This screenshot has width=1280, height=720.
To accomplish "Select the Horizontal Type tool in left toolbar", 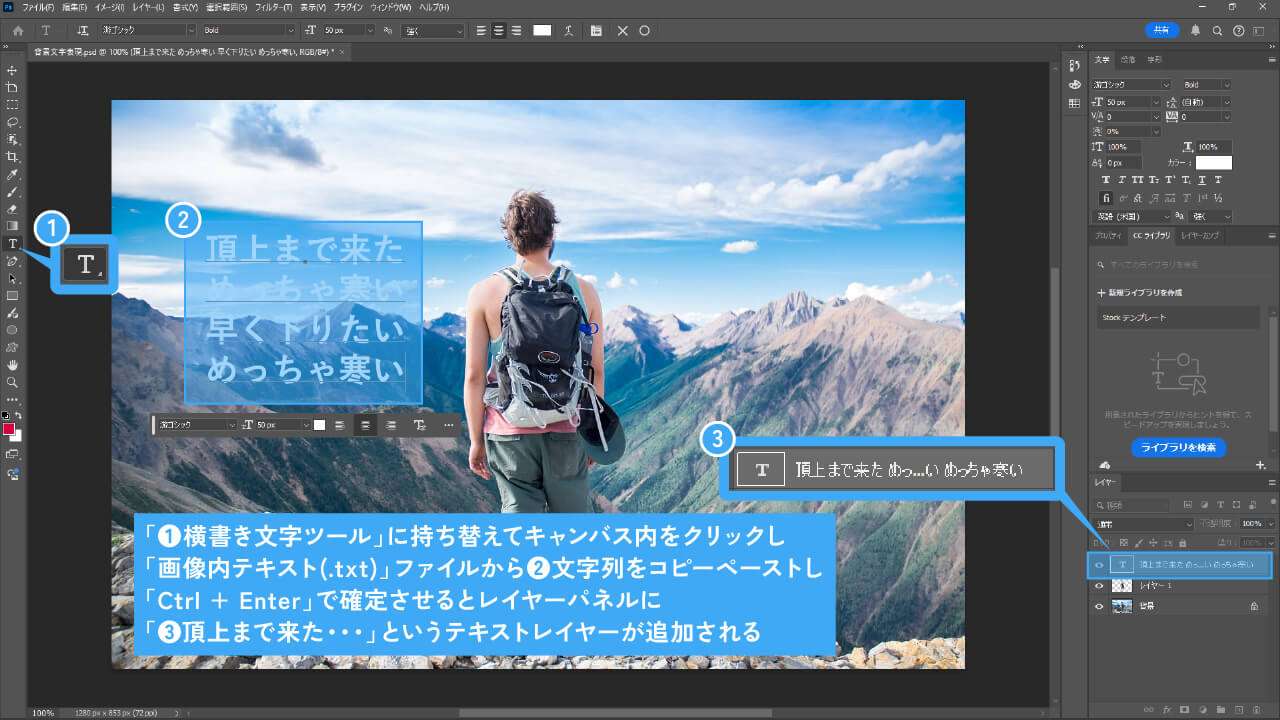I will pos(12,243).
